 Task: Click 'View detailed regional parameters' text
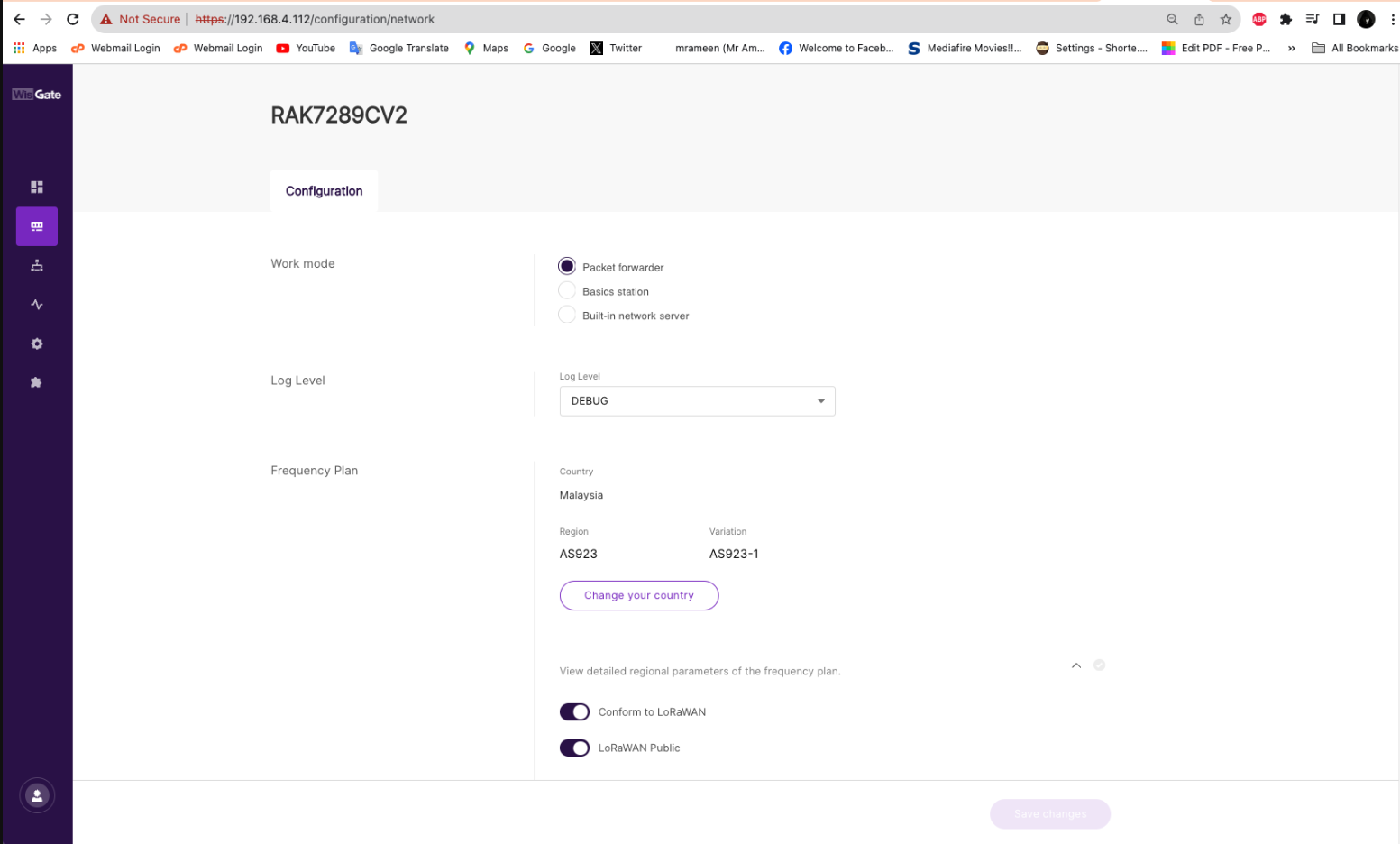[700, 671]
